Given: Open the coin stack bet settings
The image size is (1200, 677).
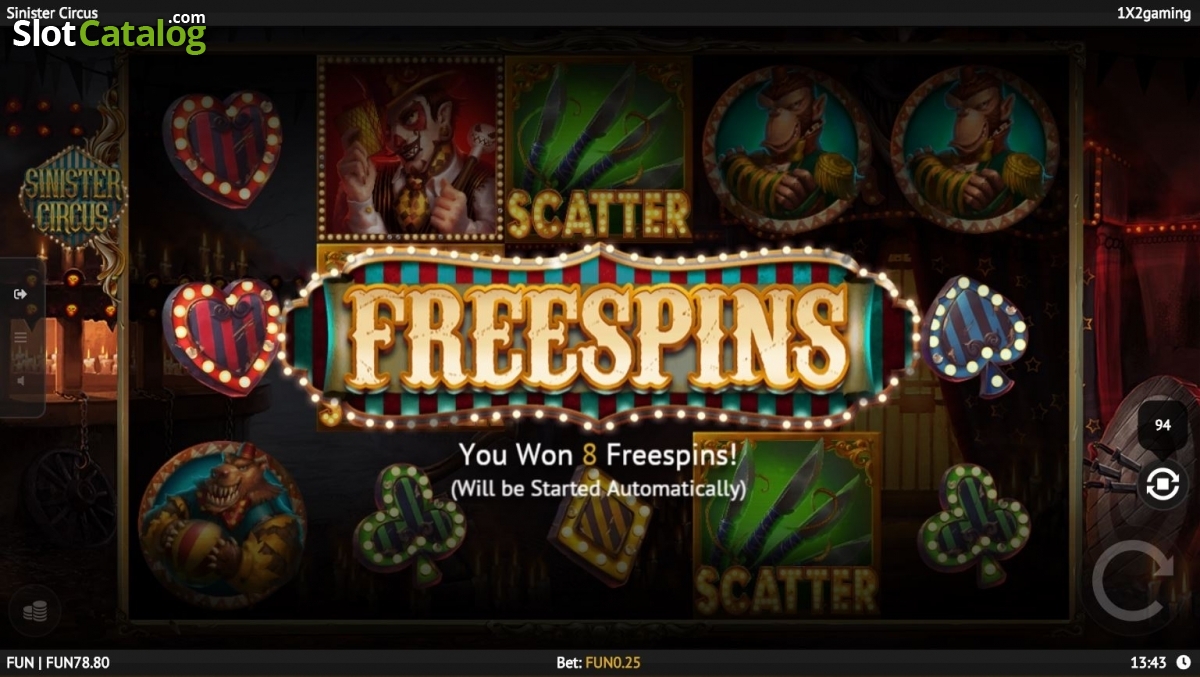Looking at the screenshot, I should tap(35, 610).
